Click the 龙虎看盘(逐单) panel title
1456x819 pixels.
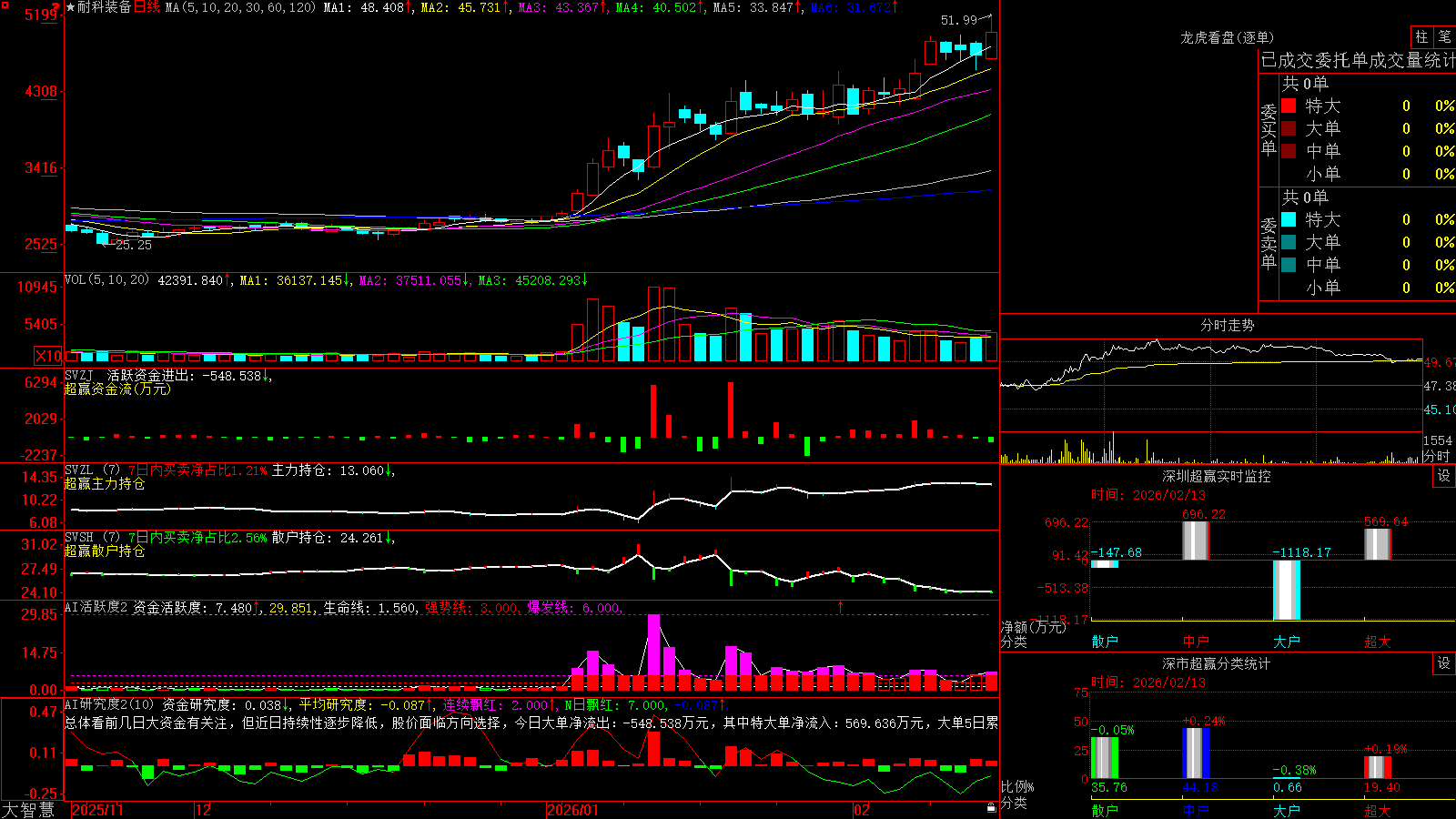coord(1228,37)
